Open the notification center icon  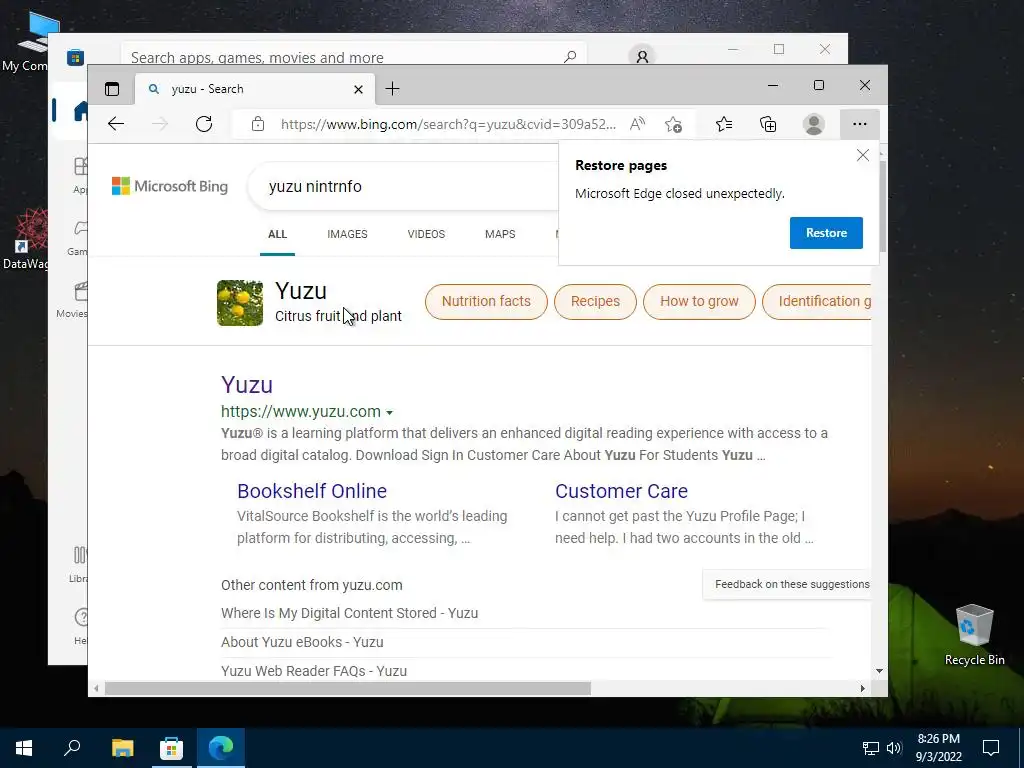[x=991, y=748]
